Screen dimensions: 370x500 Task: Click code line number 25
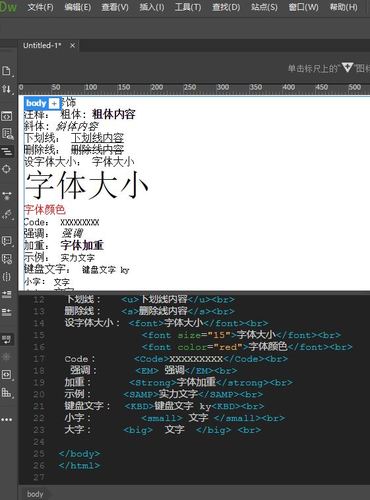[x=39, y=454]
